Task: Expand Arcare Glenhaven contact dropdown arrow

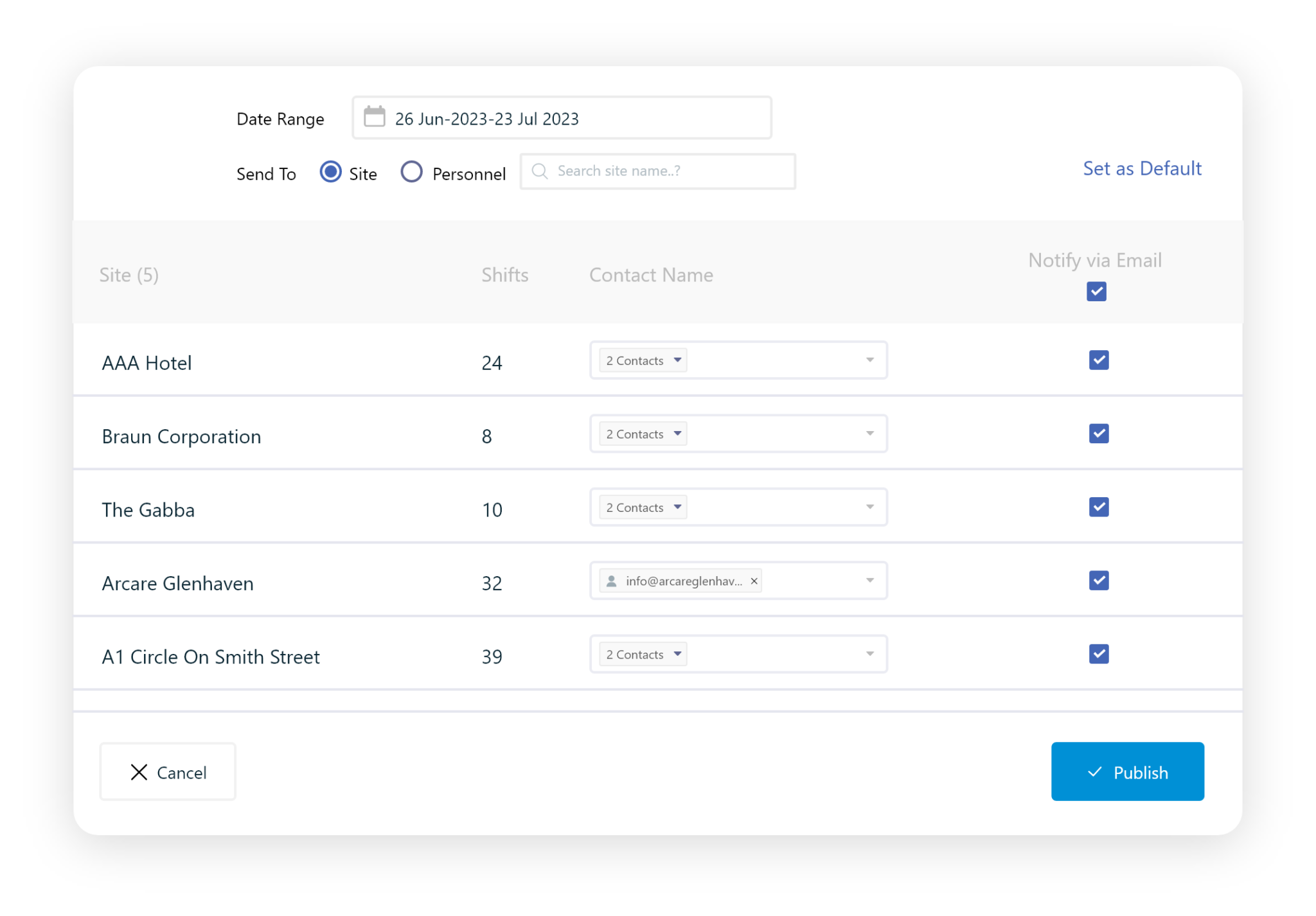Action: (871, 580)
